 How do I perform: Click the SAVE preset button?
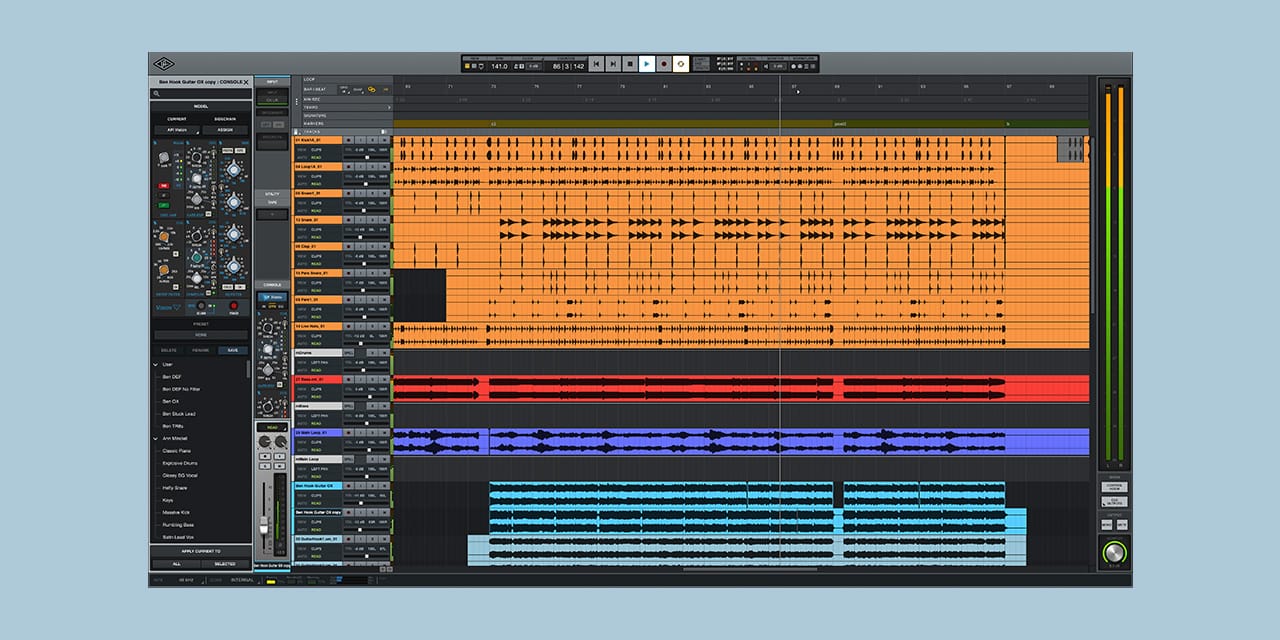(232, 350)
